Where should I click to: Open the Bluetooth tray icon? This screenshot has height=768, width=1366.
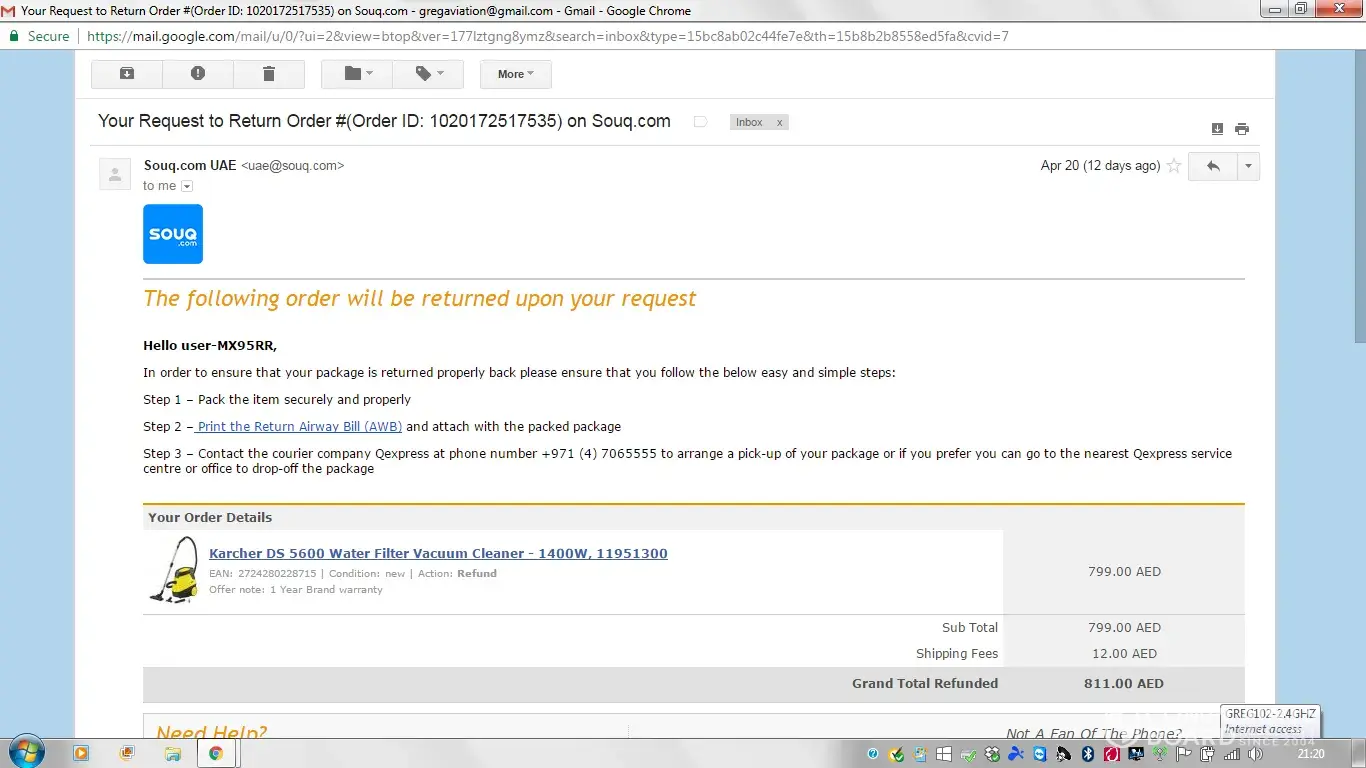click(x=1088, y=754)
